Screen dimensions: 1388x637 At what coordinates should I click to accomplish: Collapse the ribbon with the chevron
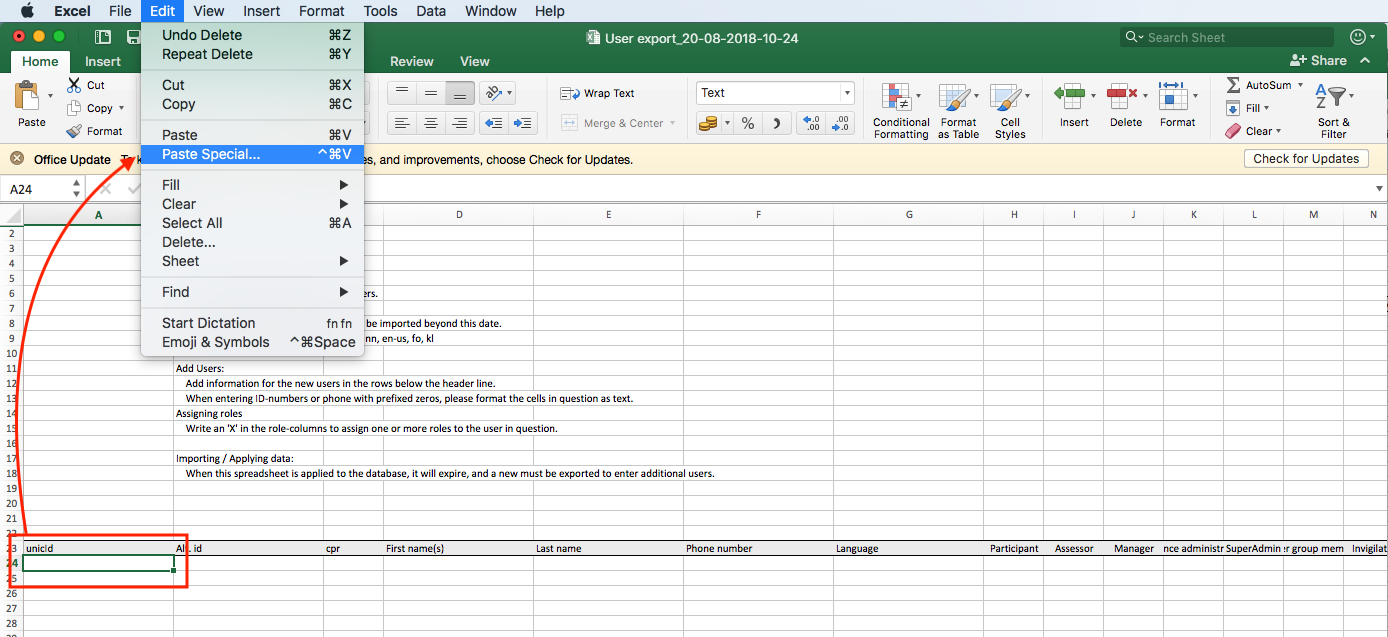pyautogui.click(x=1366, y=60)
